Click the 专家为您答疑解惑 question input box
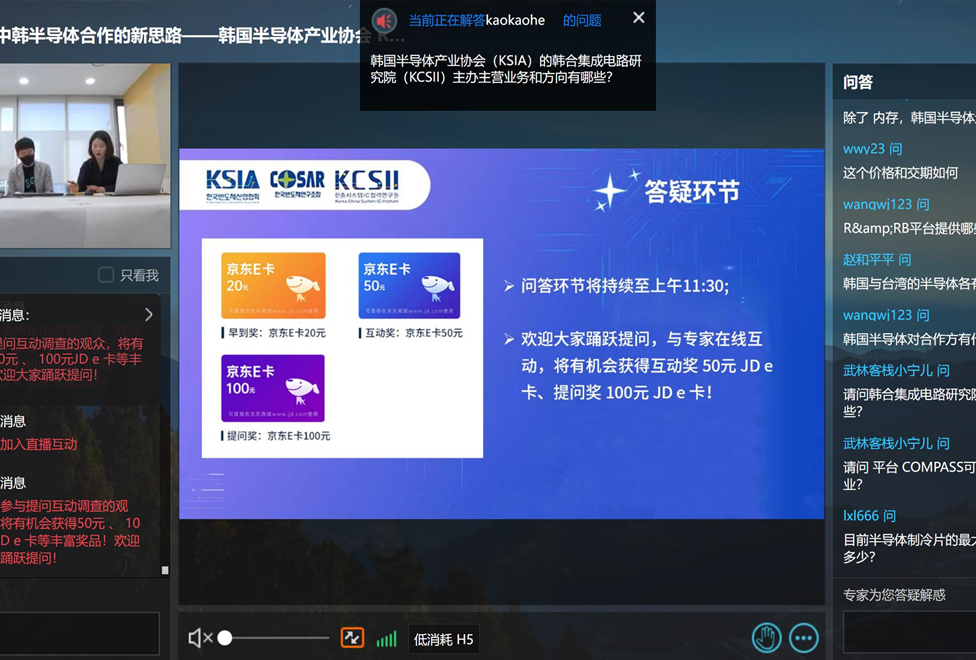This screenshot has height=660, width=976. point(909,632)
